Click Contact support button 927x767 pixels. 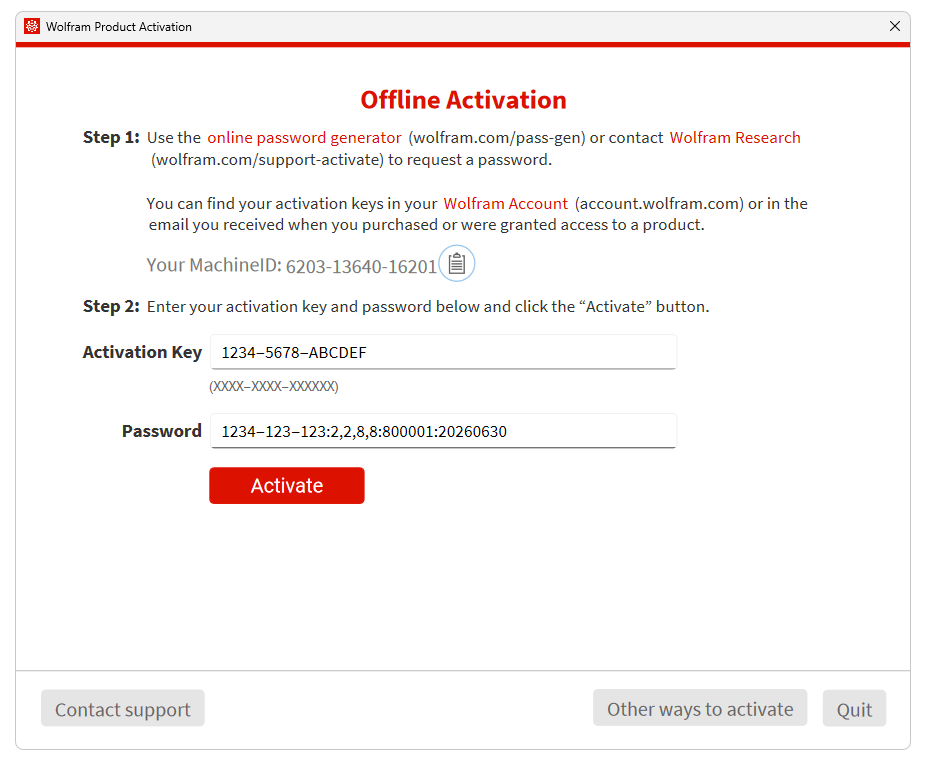(x=122, y=708)
